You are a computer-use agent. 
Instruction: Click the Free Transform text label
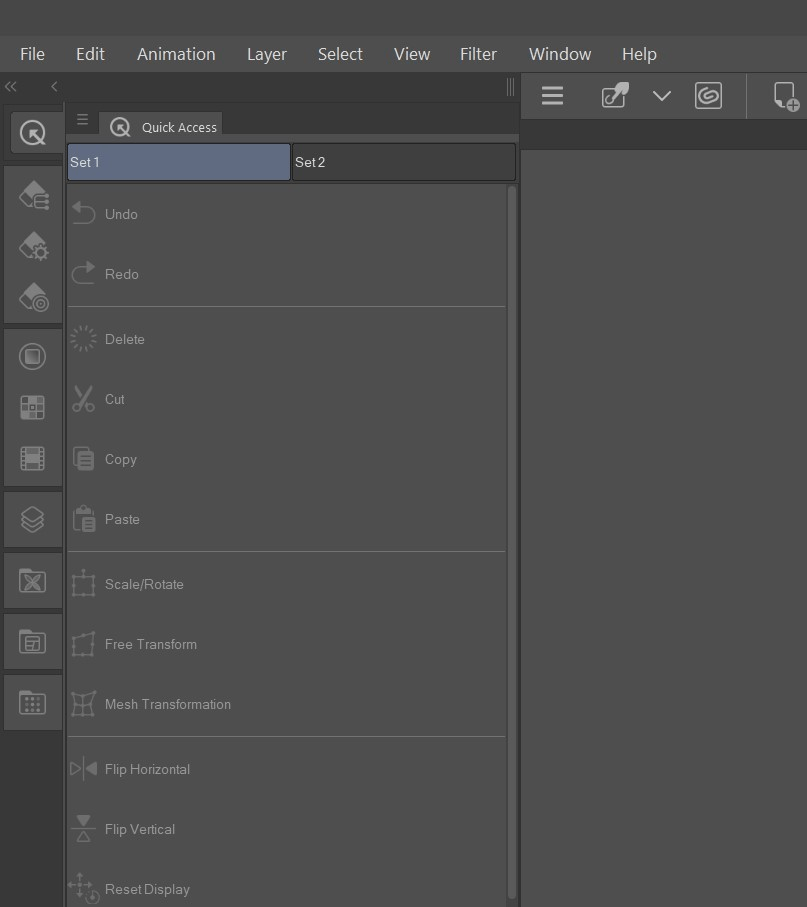point(150,644)
